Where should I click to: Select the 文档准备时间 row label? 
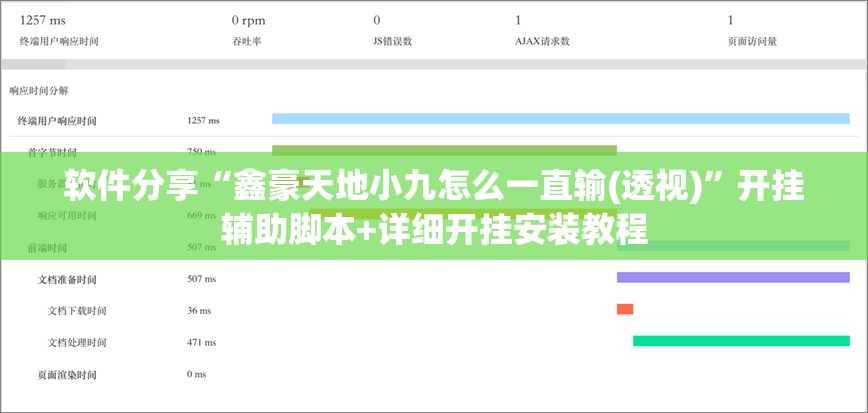[x=67, y=280]
